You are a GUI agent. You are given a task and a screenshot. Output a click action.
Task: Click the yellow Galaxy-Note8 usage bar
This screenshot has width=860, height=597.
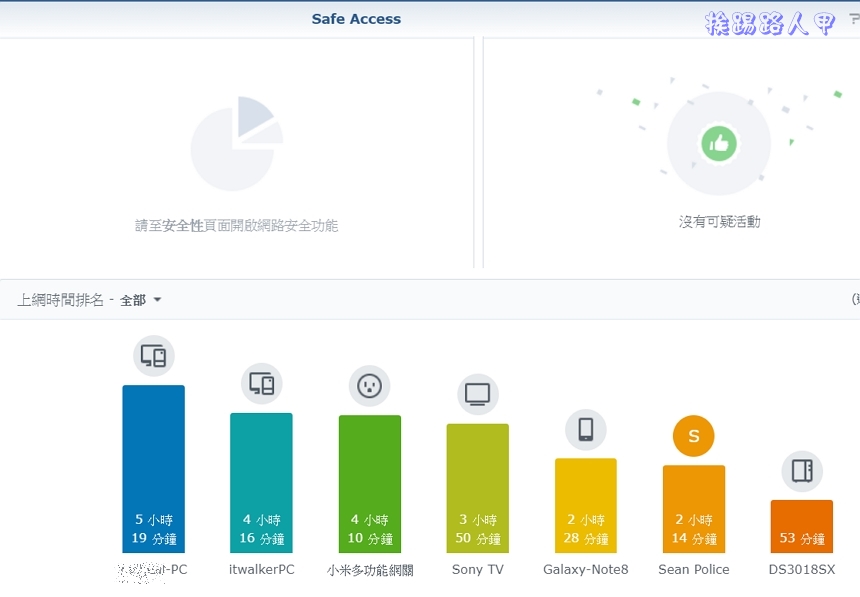[x=586, y=506]
